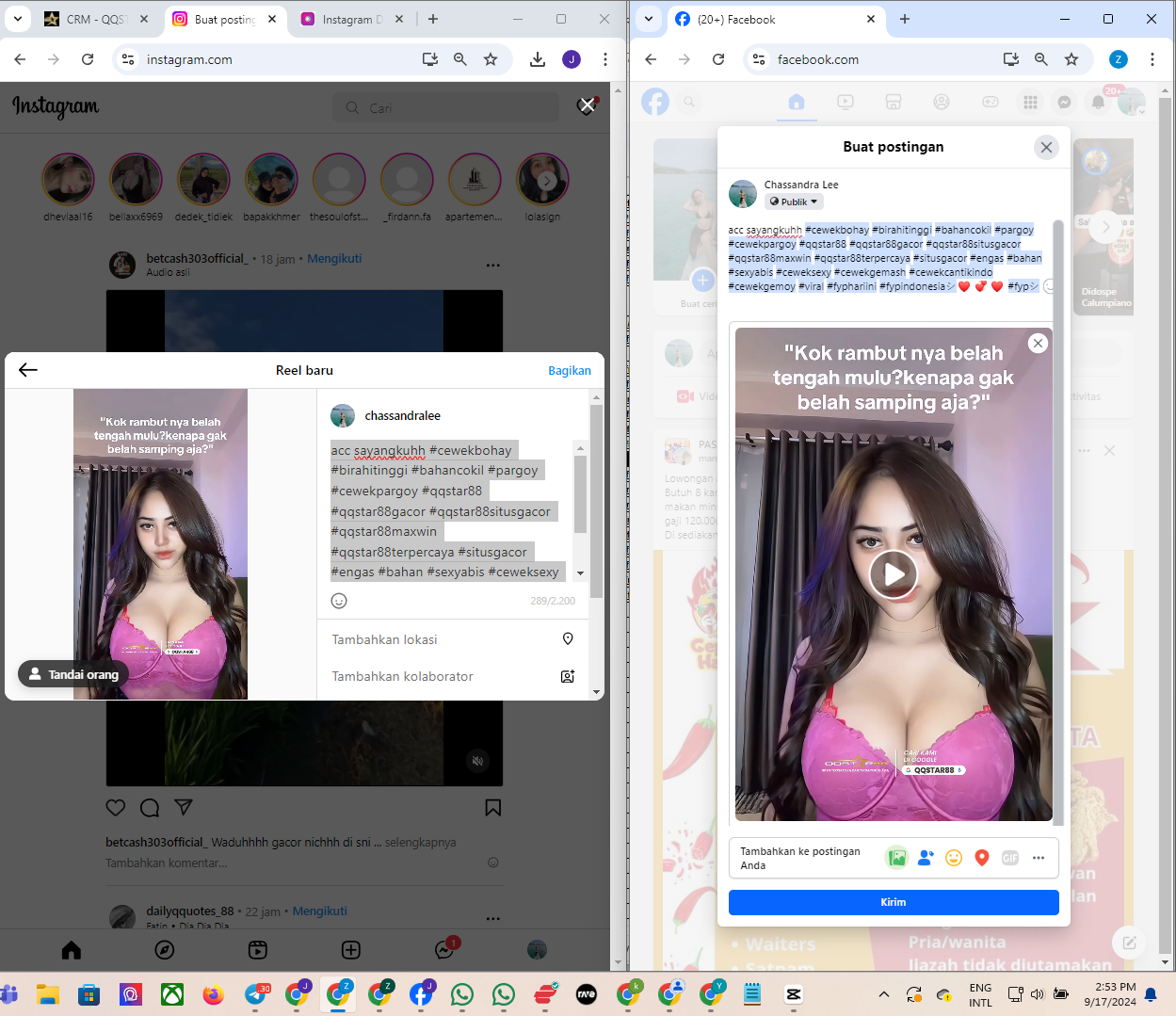Viewport: 1176px width, 1016px height.
Task: Add photo/video to Facebook post
Action: tap(897, 858)
